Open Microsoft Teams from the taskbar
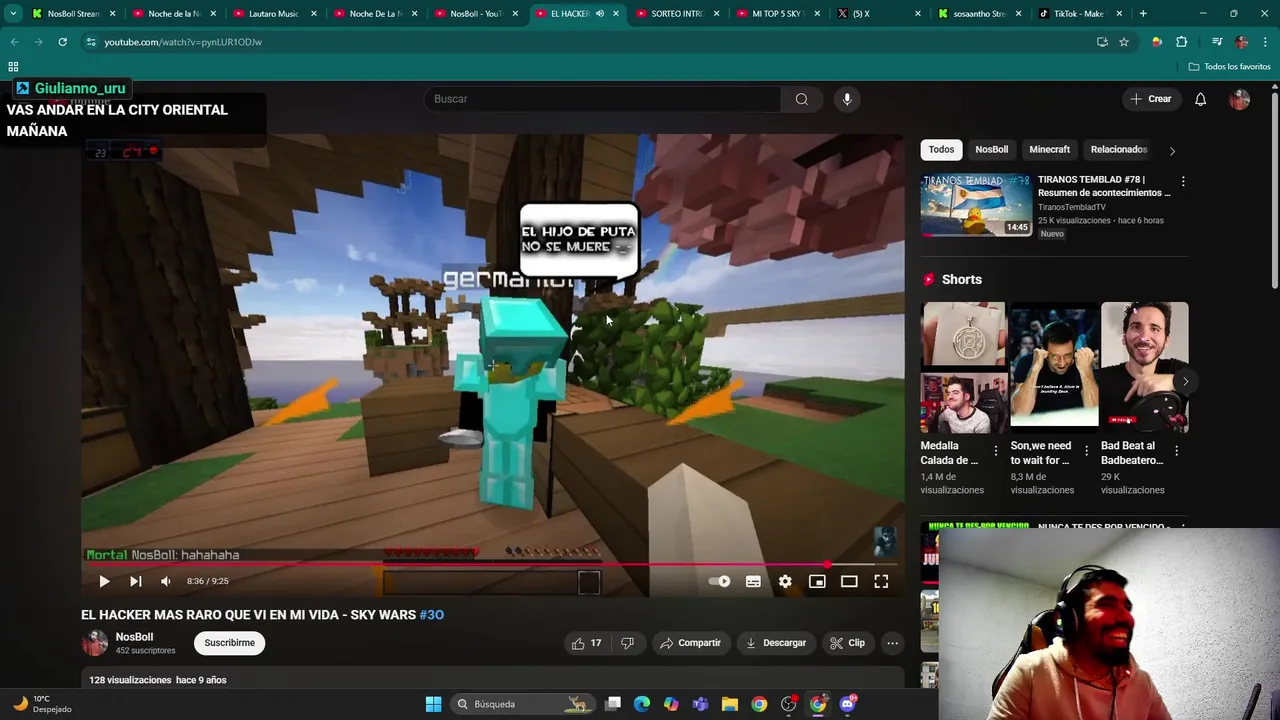The height and width of the screenshot is (720, 1280). point(700,704)
